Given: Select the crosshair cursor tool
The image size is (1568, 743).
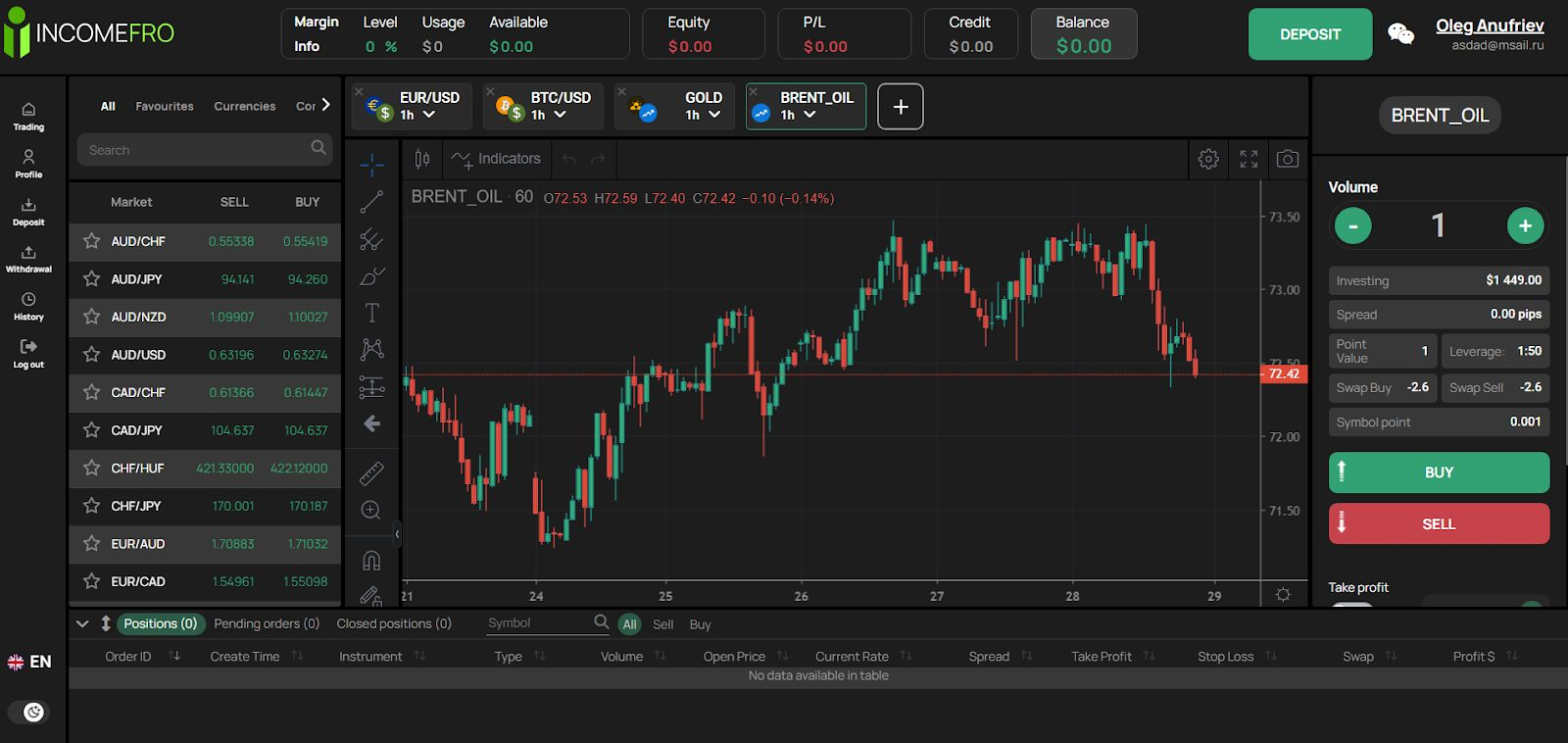Looking at the screenshot, I should click(x=371, y=165).
